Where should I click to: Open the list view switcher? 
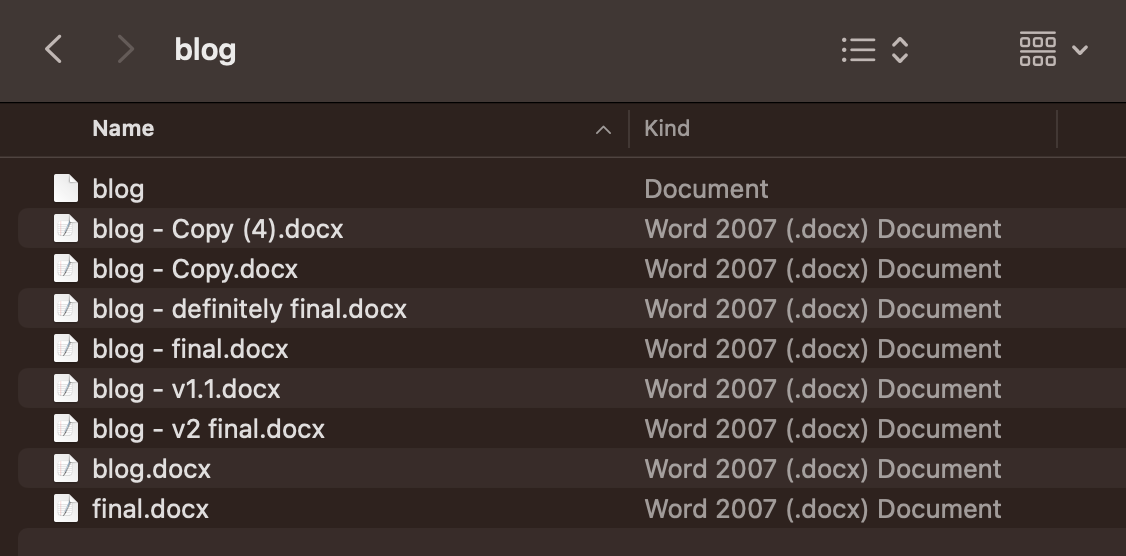[x=875, y=50]
